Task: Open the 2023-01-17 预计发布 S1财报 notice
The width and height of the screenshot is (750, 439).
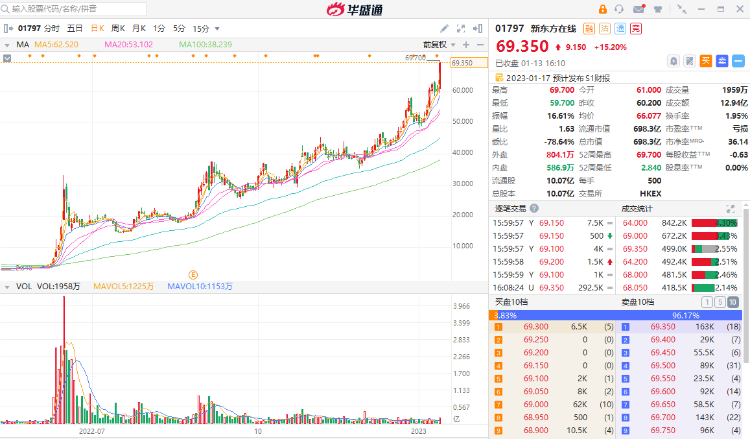Action: click(558, 78)
